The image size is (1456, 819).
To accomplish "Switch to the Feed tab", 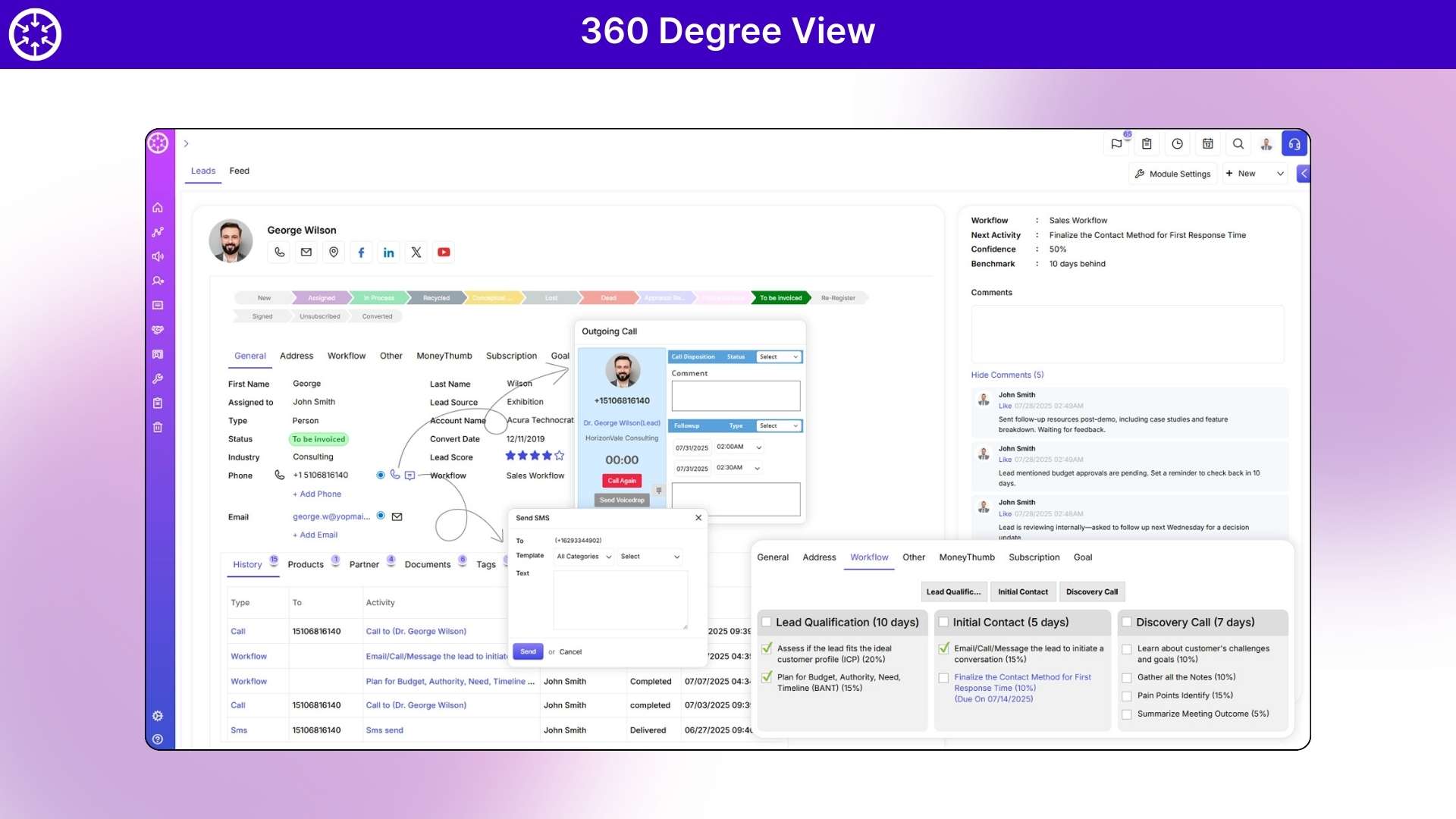I will tap(239, 171).
